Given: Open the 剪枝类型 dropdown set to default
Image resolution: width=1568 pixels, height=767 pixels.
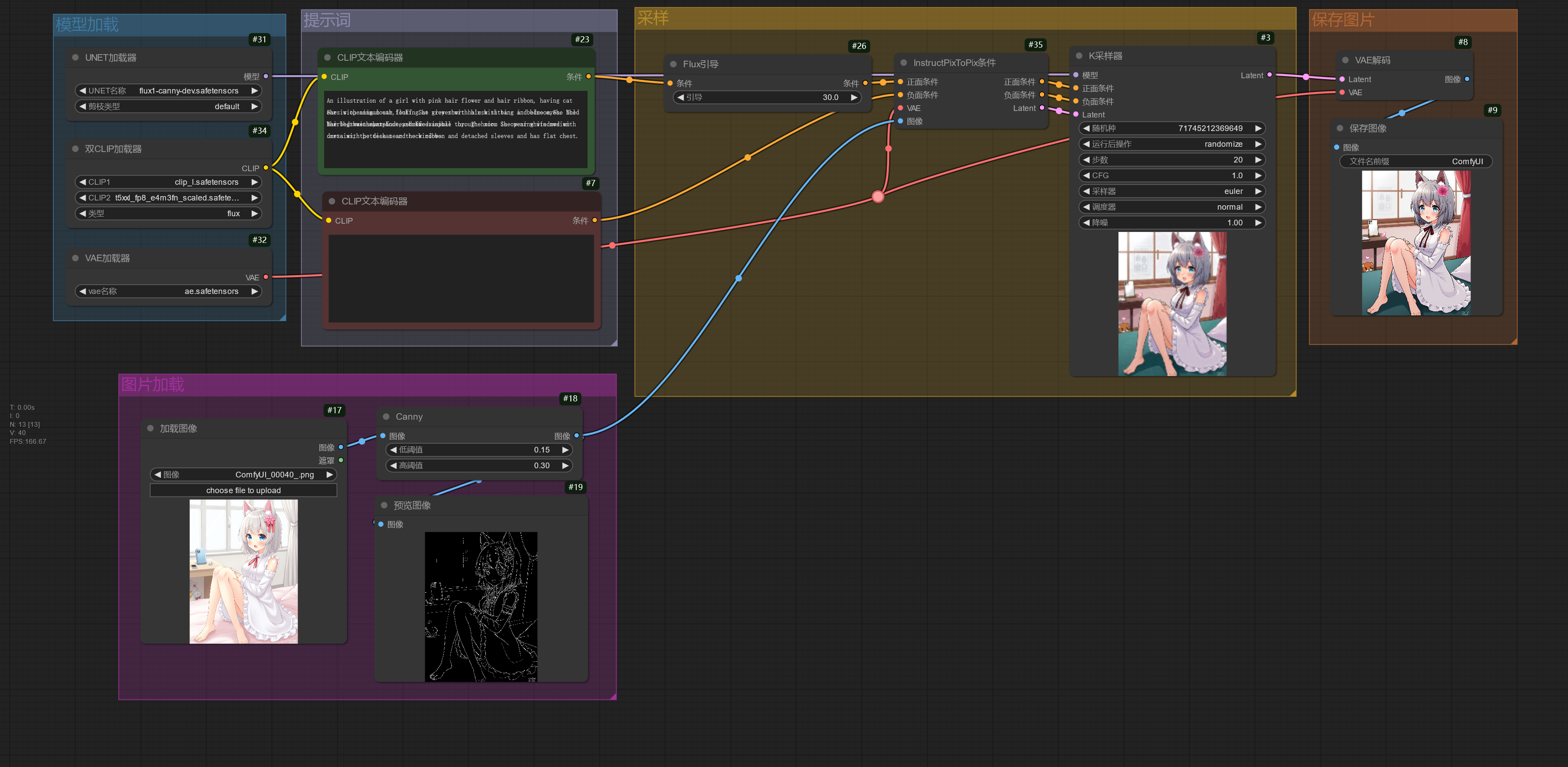Looking at the screenshot, I should pyautogui.click(x=169, y=106).
